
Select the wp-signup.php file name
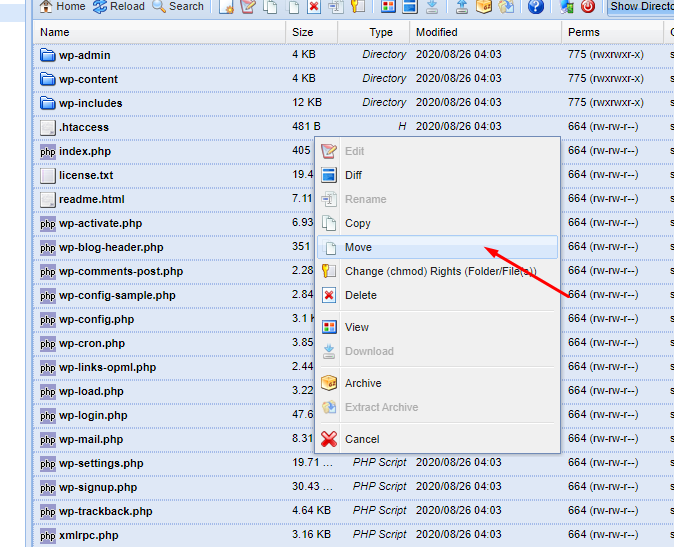coord(98,488)
